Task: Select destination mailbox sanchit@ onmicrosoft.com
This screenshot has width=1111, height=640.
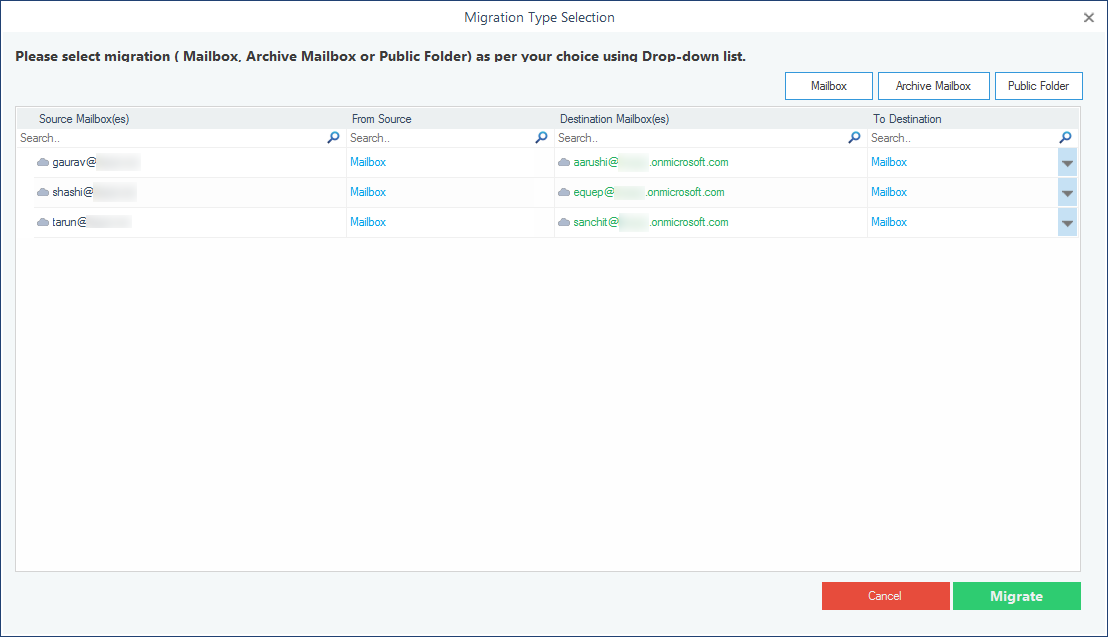Action: [x=650, y=222]
